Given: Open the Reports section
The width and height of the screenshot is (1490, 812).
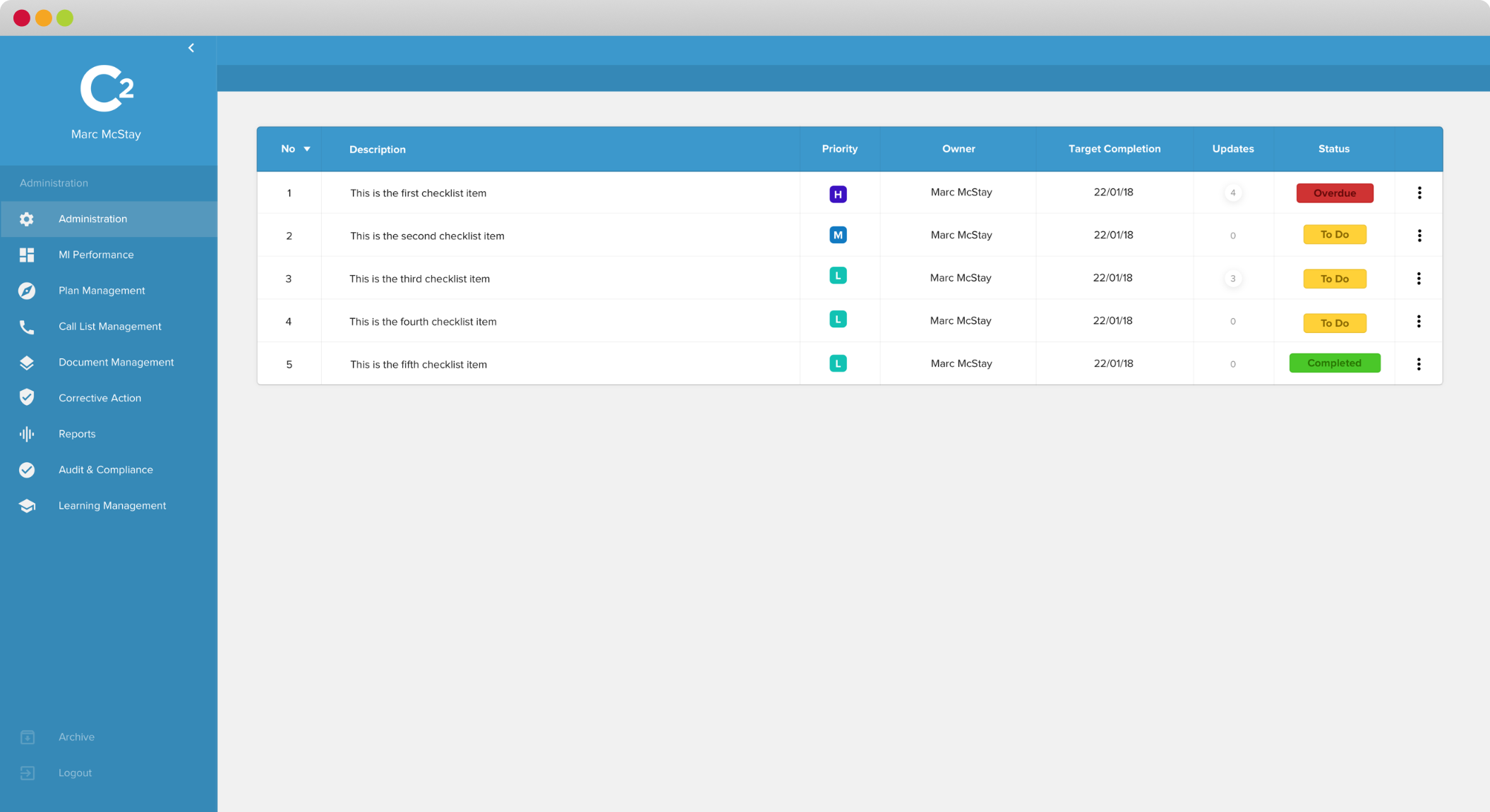Looking at the screenshot, I should [77, 433].
